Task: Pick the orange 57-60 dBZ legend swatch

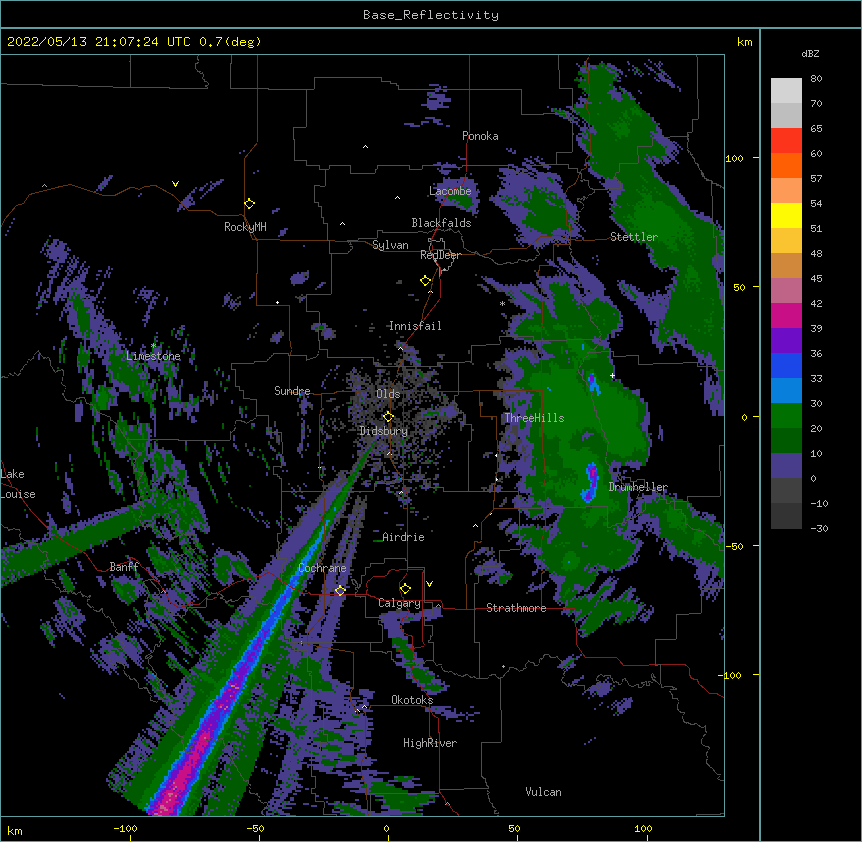Action: point(786,165)
